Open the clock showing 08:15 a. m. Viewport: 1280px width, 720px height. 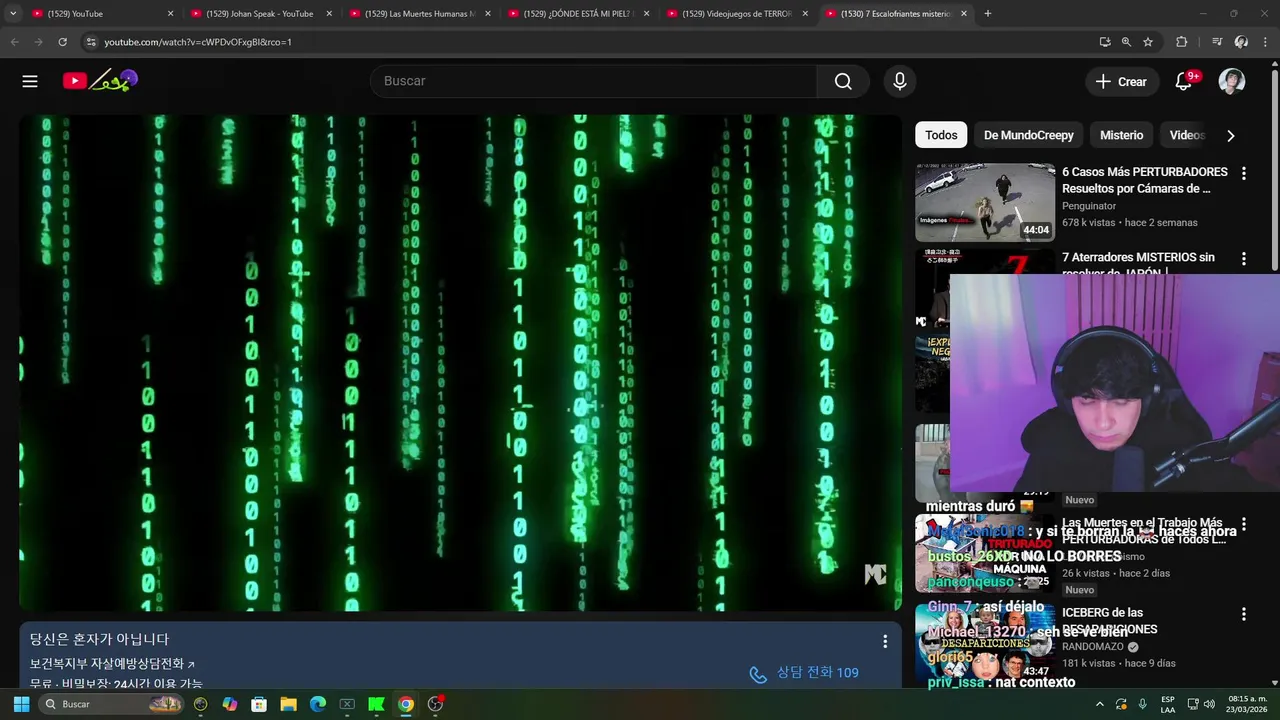click(x=1246, y=704)
